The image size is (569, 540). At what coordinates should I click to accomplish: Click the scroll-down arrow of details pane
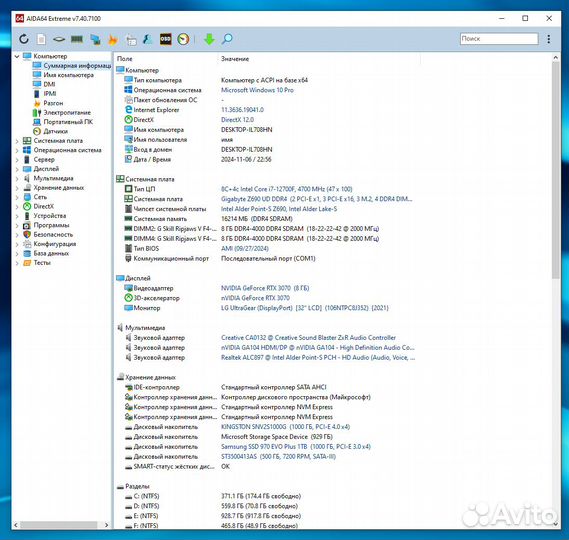(555, 524)
